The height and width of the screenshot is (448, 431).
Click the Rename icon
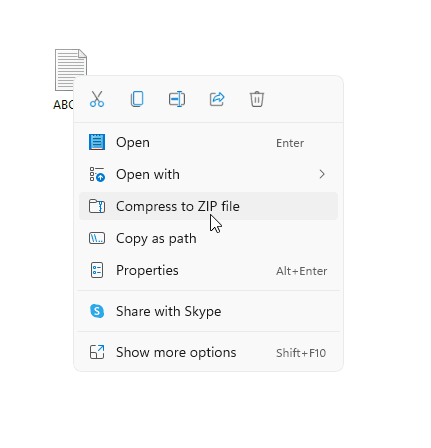coord(177,99)
